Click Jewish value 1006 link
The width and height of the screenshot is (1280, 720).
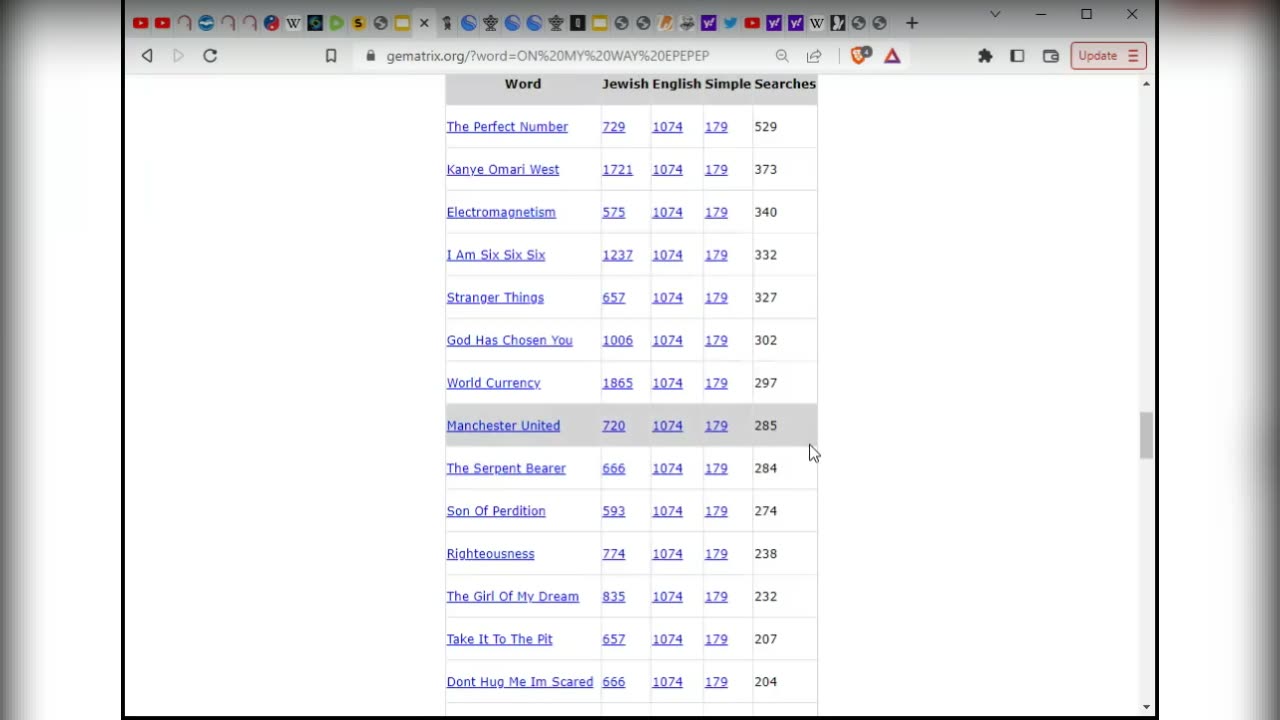pos(617,340)
